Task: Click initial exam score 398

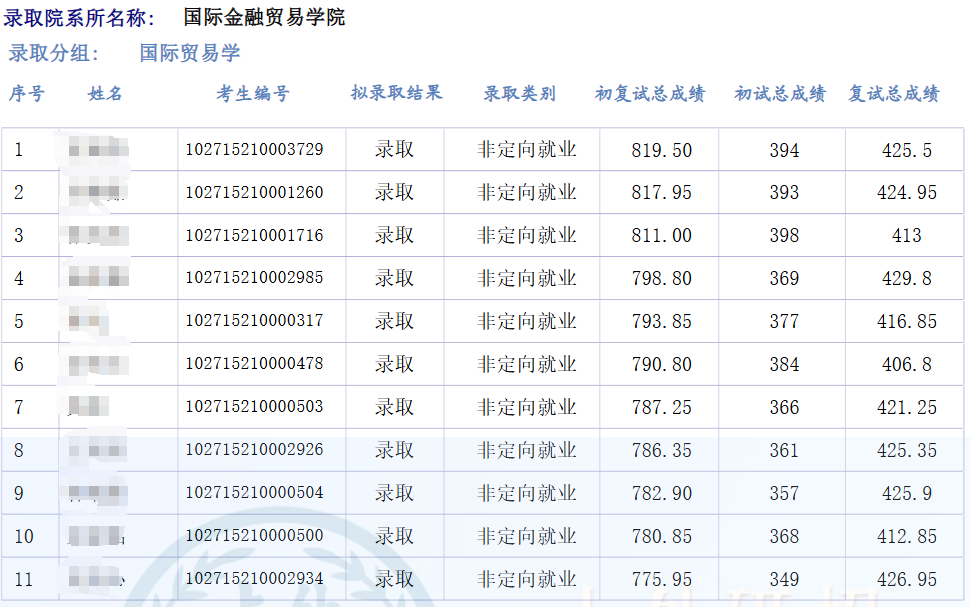Action: click(x=784, y=236)
